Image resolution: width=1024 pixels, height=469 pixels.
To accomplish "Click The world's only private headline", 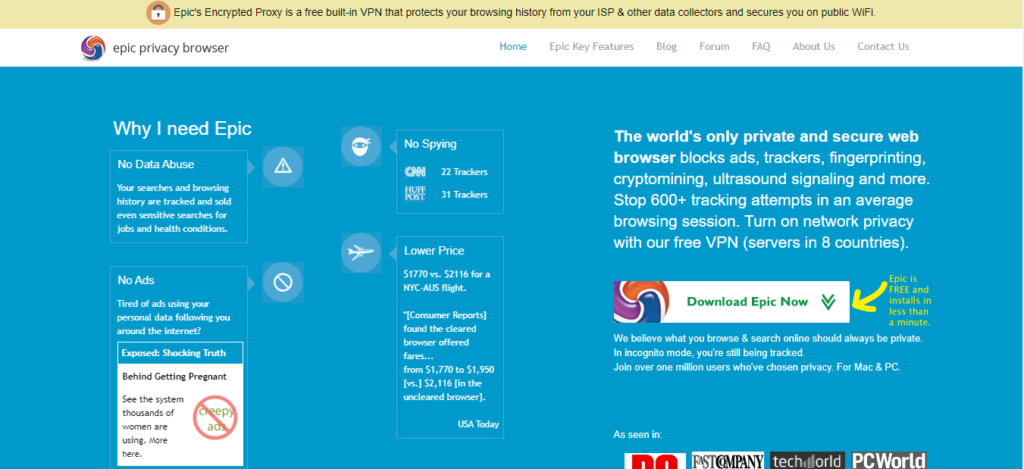I will click(x=771, y=190).
